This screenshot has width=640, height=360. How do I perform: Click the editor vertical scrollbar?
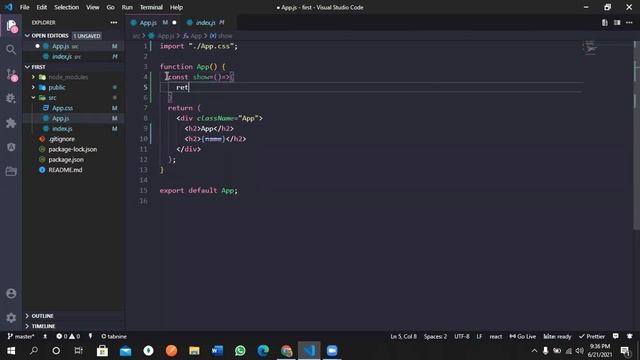636,135
